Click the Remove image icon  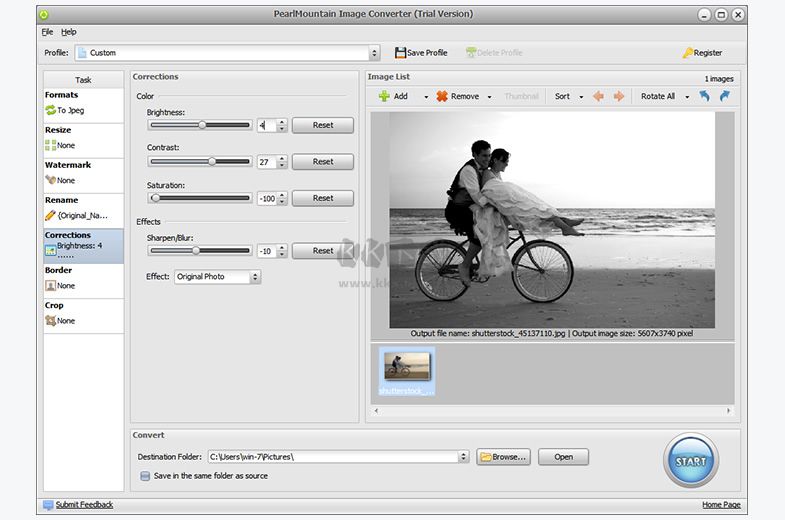442,97
